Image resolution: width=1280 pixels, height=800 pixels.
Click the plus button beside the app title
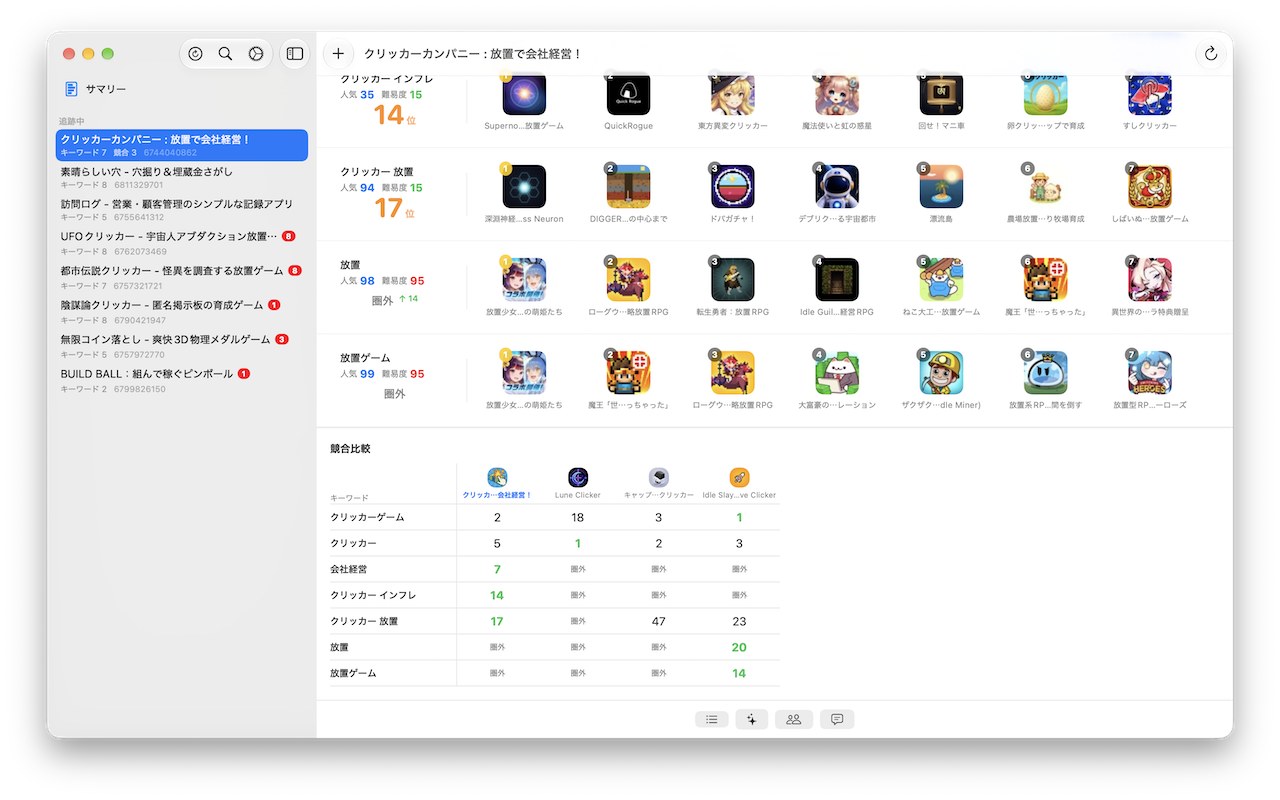pos(338,54)
